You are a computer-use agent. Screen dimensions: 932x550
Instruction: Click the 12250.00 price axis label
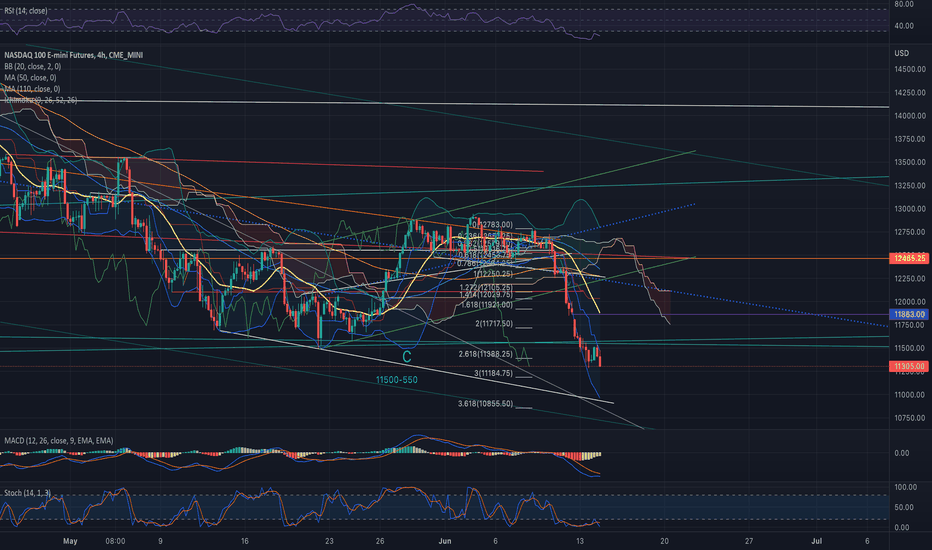tap(910, 278)
